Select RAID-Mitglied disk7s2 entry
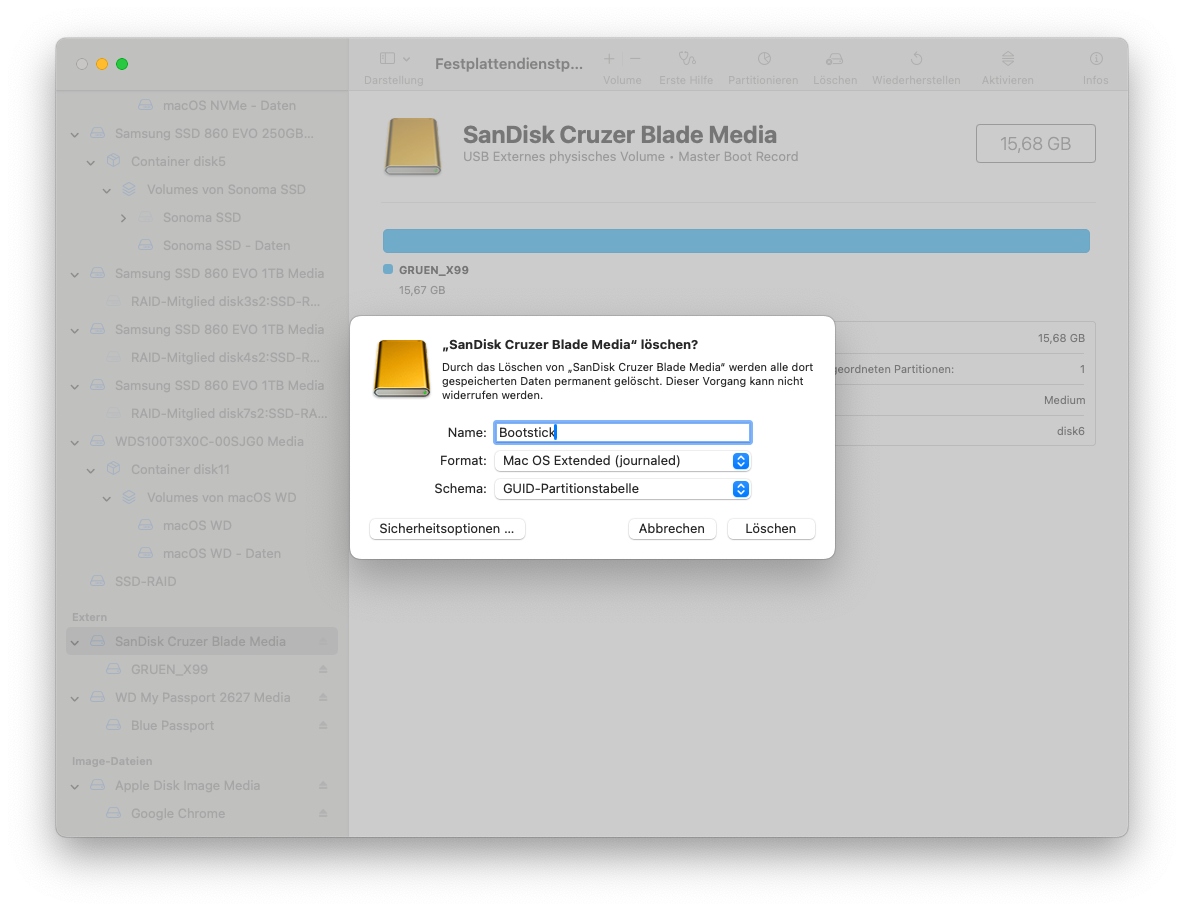 (229, 413)
